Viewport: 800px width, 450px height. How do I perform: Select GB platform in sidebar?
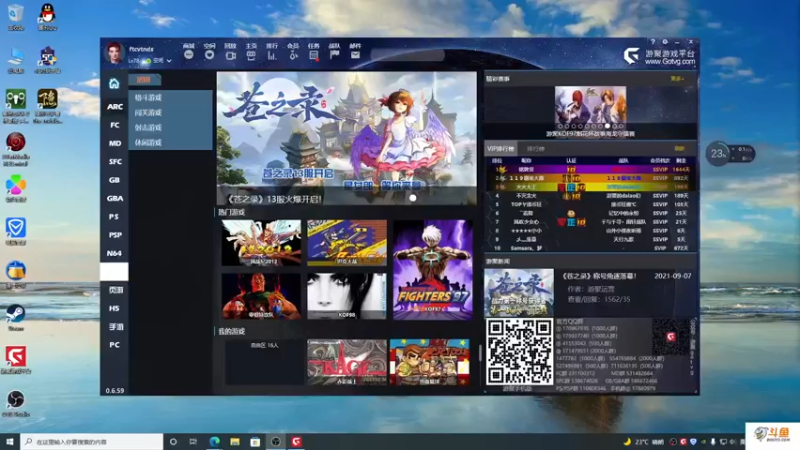(115, 180)
